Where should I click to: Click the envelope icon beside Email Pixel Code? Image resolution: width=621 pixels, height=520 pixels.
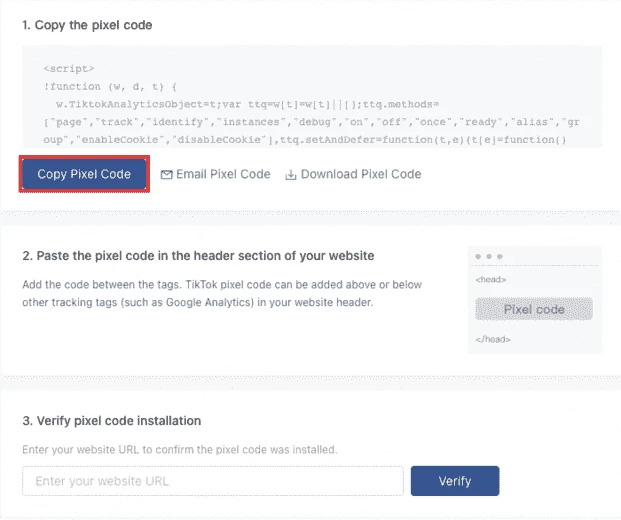tap(166, 175)
